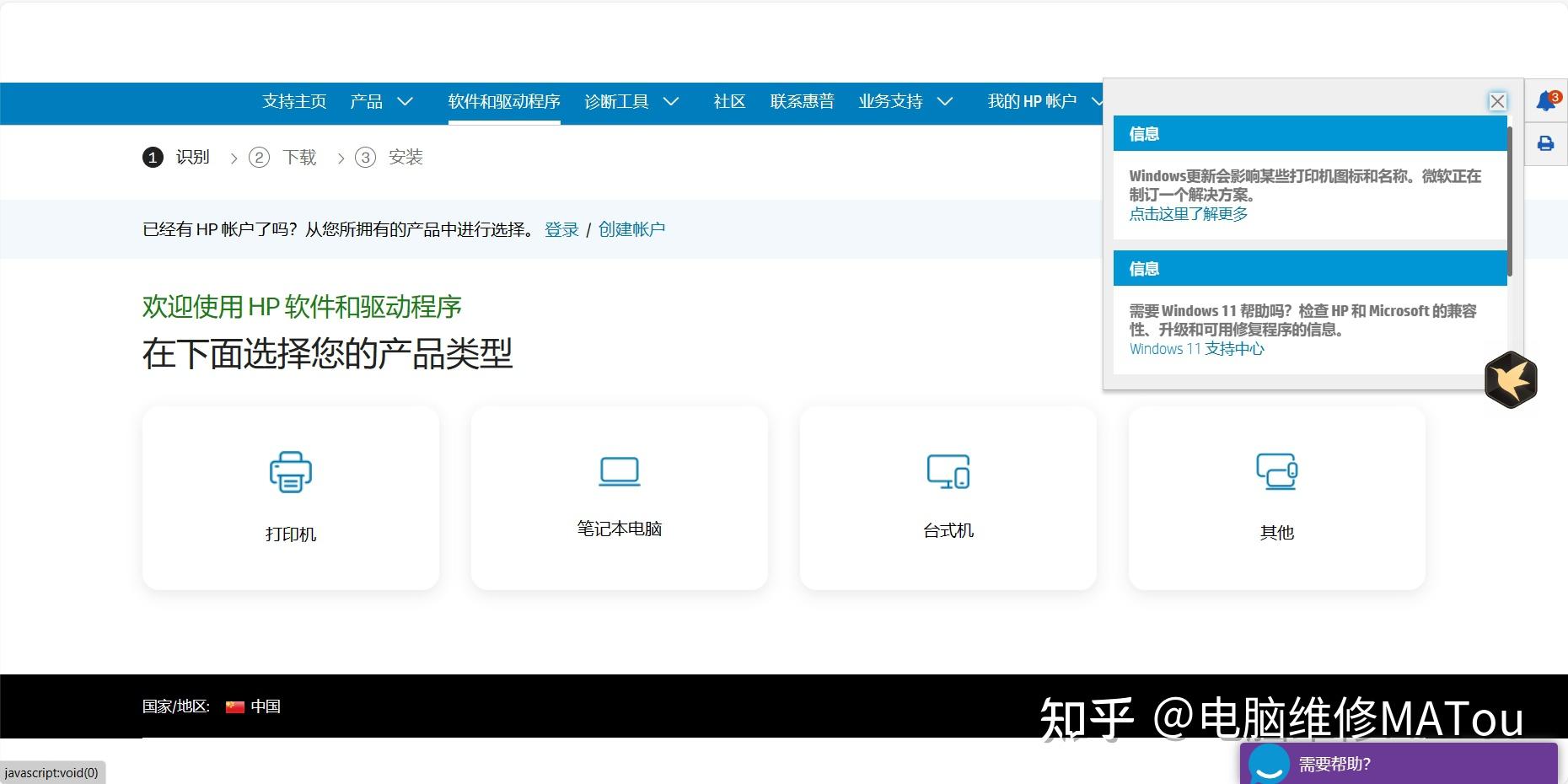Click step 2 下载 in the progress steps

pyautogui.click(x=282, y=158)
